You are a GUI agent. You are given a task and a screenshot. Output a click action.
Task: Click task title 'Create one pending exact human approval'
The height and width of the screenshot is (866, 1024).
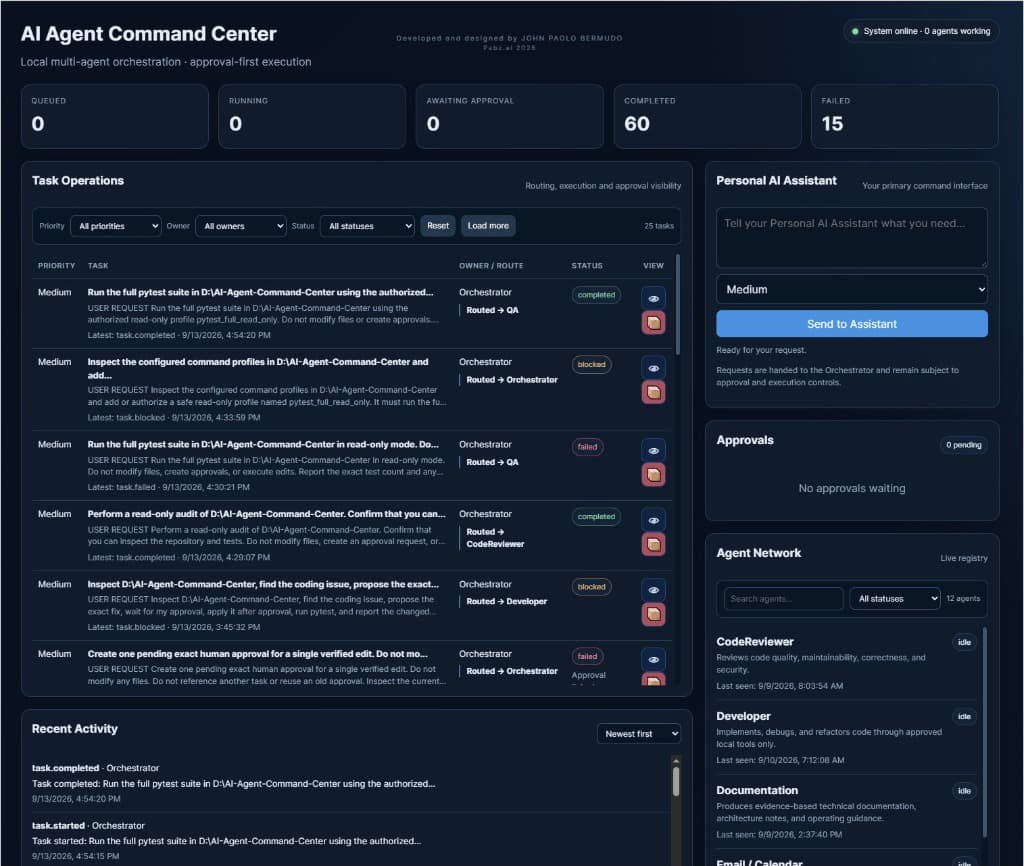pos(257,654)
